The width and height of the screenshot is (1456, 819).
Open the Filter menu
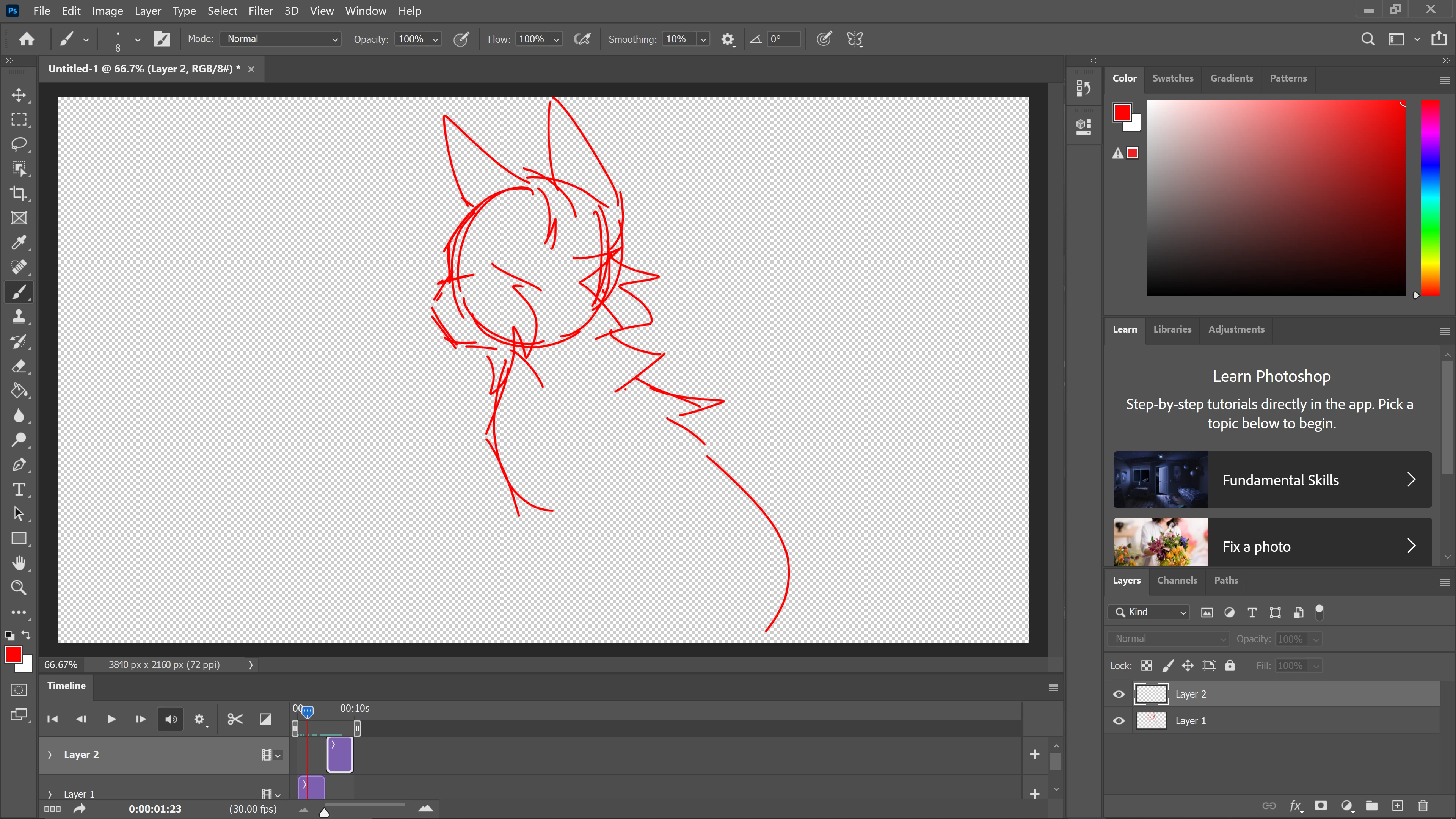coord(260,11)
